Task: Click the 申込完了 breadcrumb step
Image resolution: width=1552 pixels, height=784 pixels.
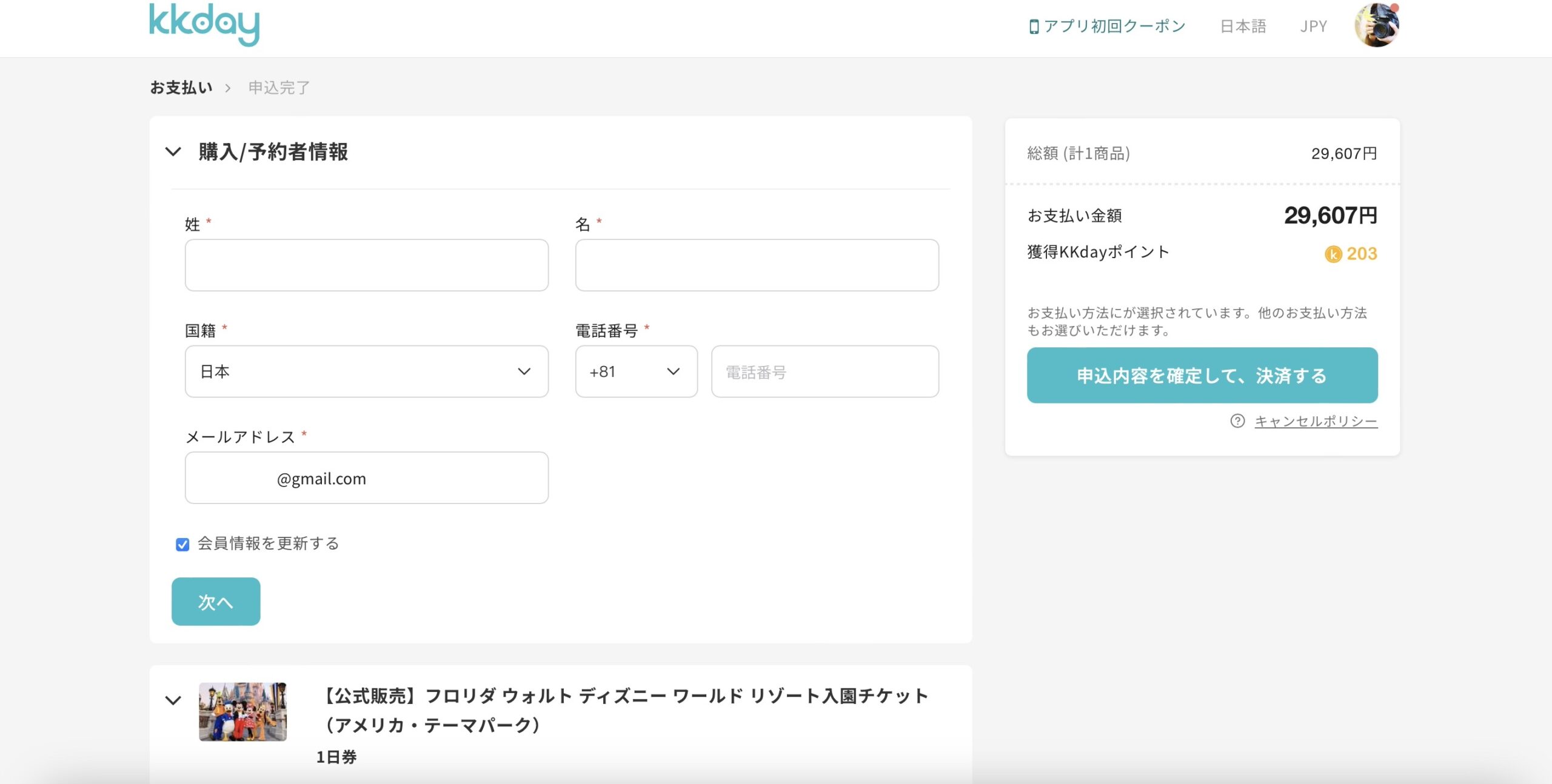Action: point(279,88)
